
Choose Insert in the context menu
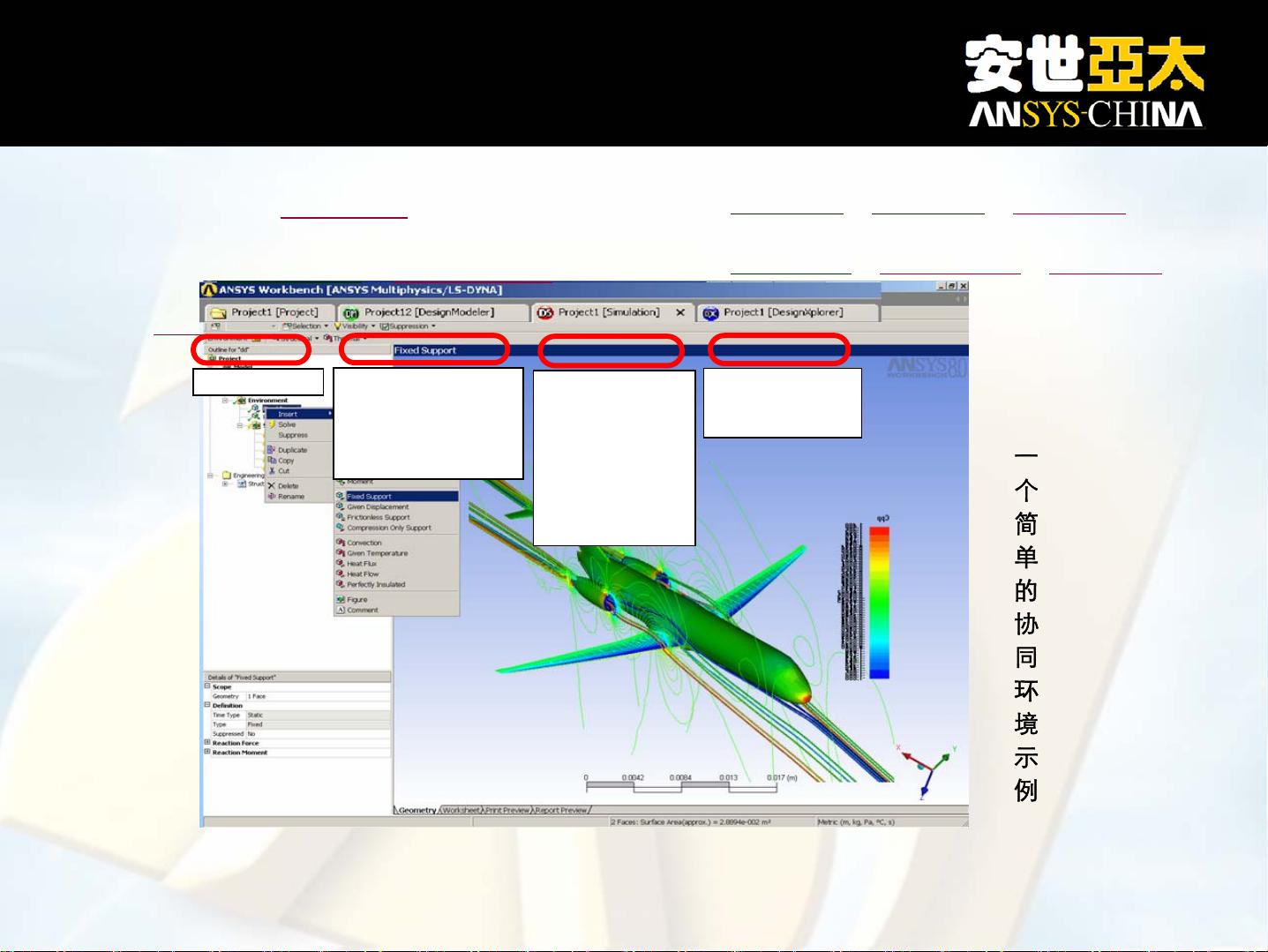pyautogui.click(x=300, y=414)
